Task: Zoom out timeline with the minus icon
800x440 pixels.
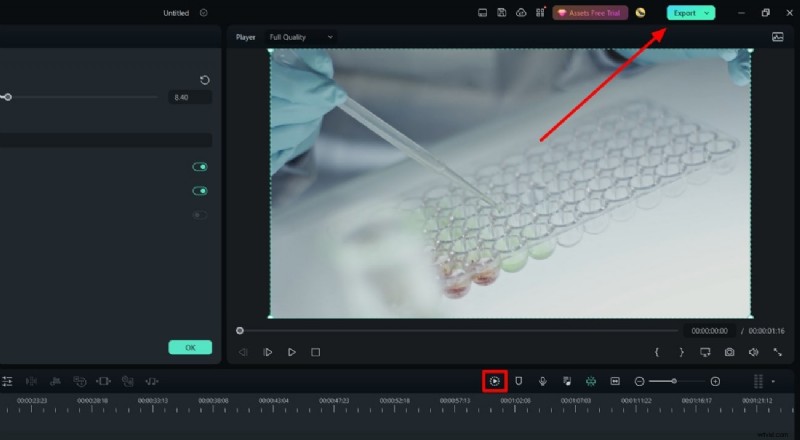Action: [x=639, y=381]
